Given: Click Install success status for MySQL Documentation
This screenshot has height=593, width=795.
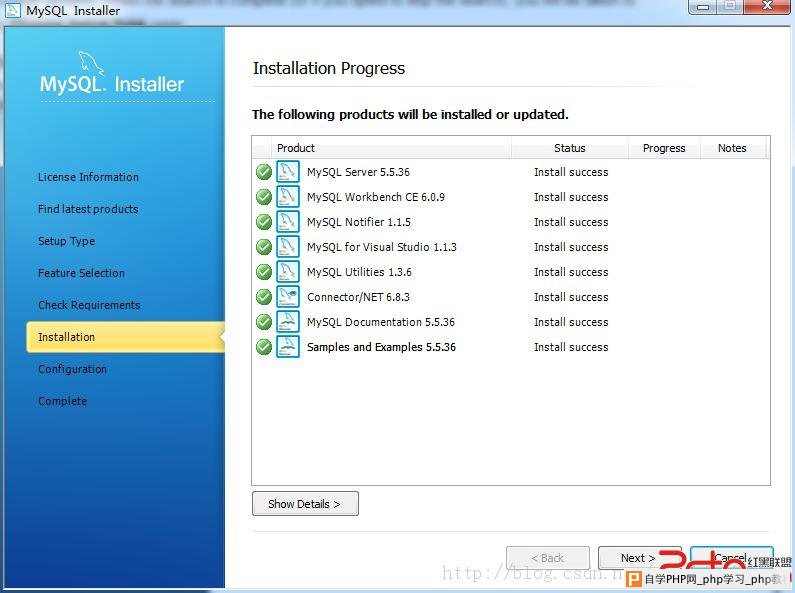Looking at the screenshot, I should point(571,322).
